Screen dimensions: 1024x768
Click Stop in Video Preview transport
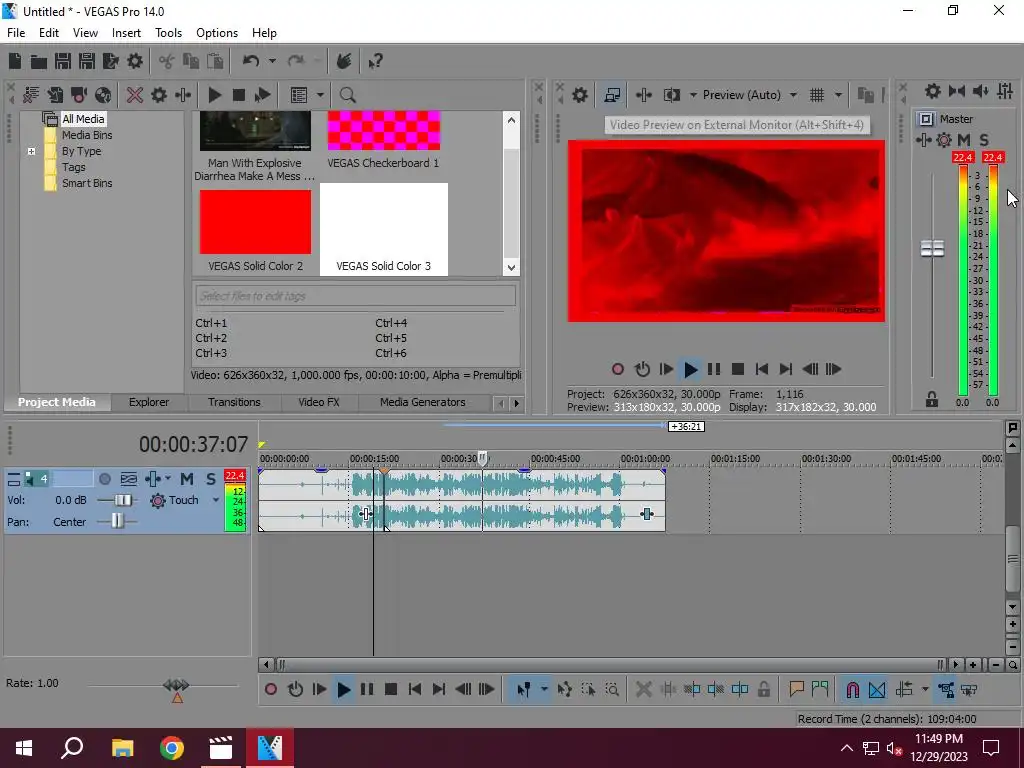(x=738, y=370)
